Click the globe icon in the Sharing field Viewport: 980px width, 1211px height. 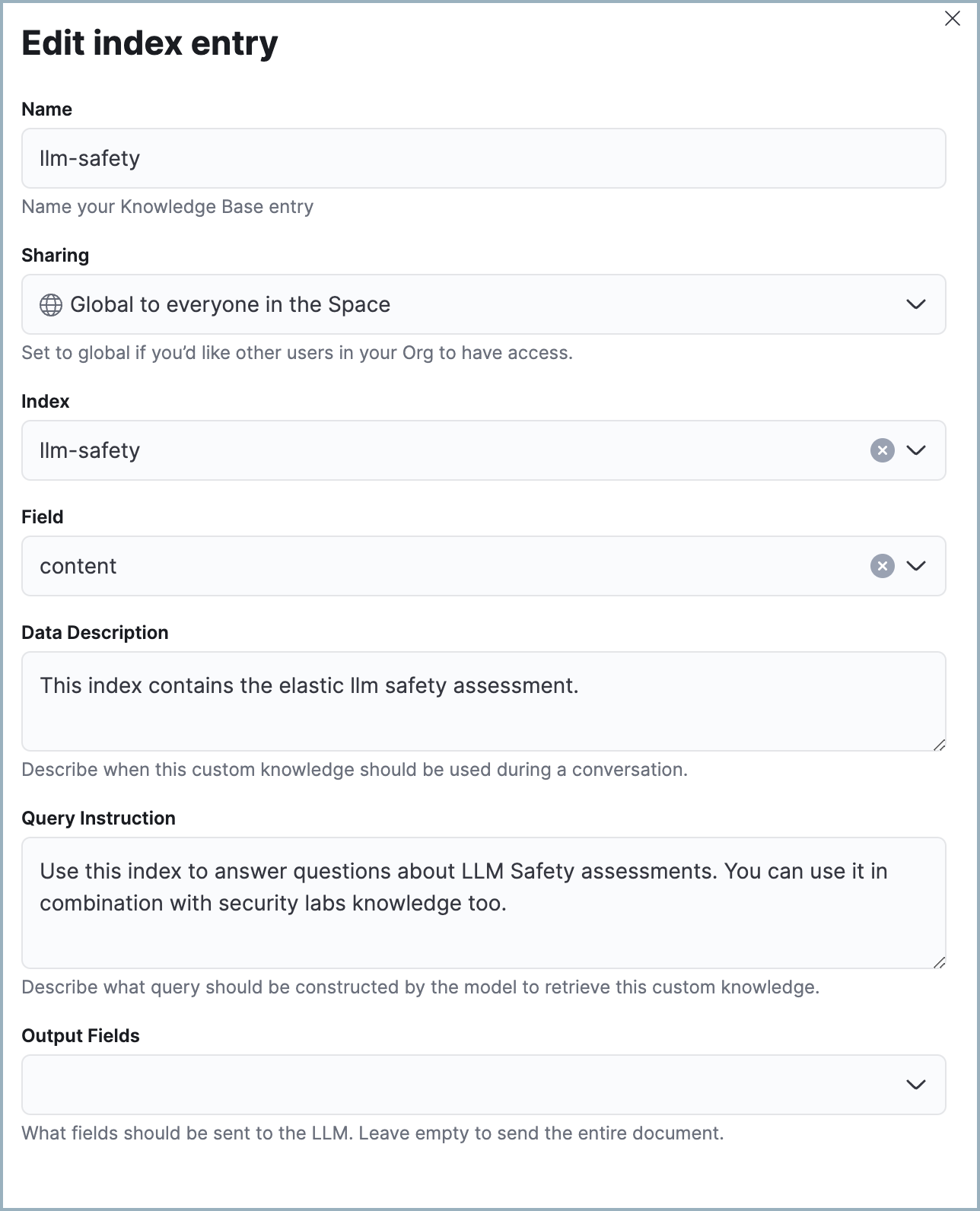click(x=50, y=304)
